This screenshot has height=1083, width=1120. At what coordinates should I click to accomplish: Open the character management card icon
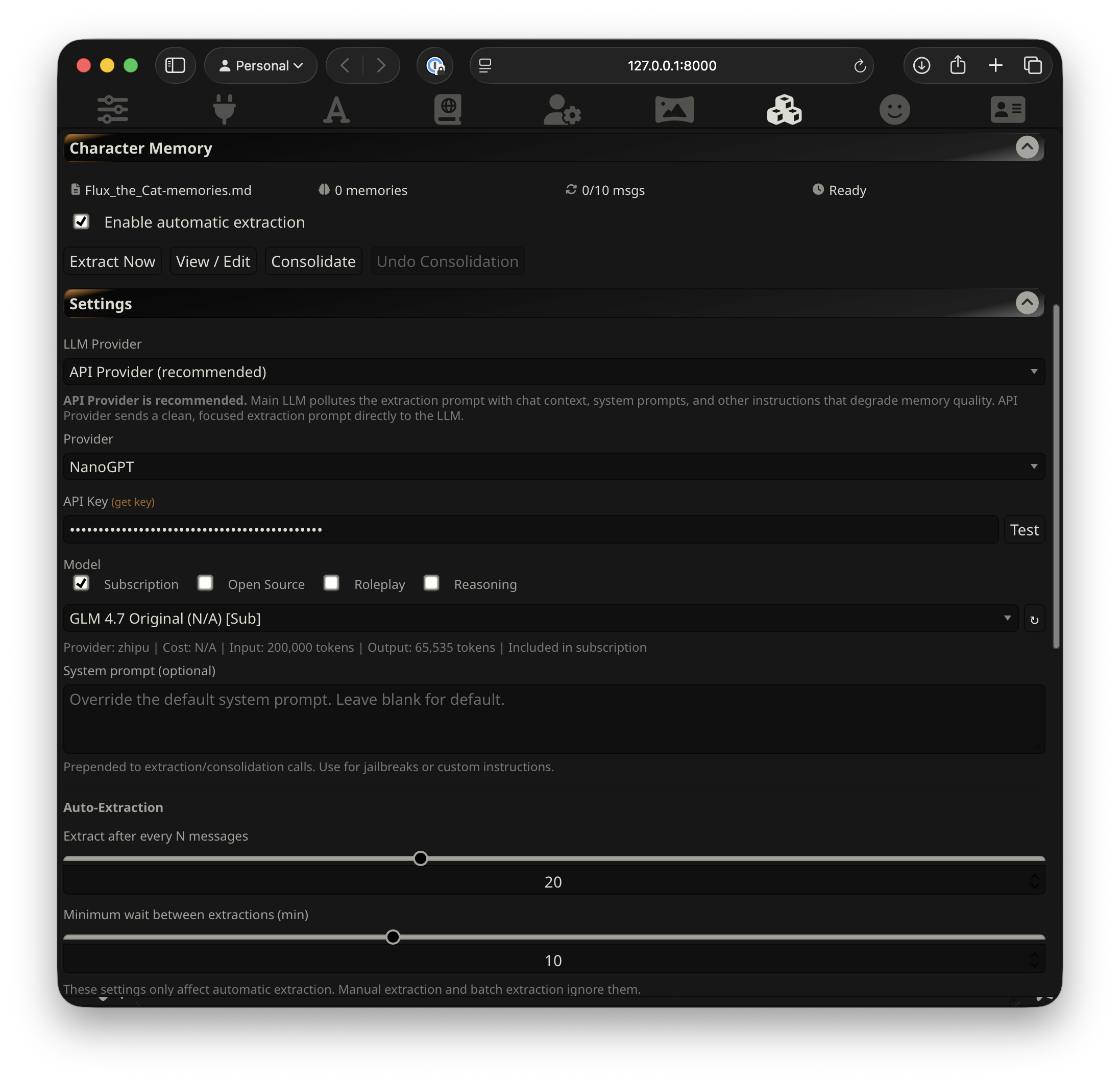1007,109
